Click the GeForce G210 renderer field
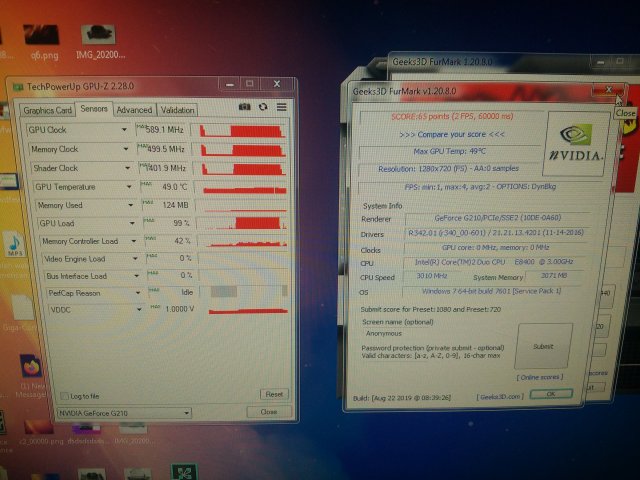This screenshot has height=480, width=640. 498,218
